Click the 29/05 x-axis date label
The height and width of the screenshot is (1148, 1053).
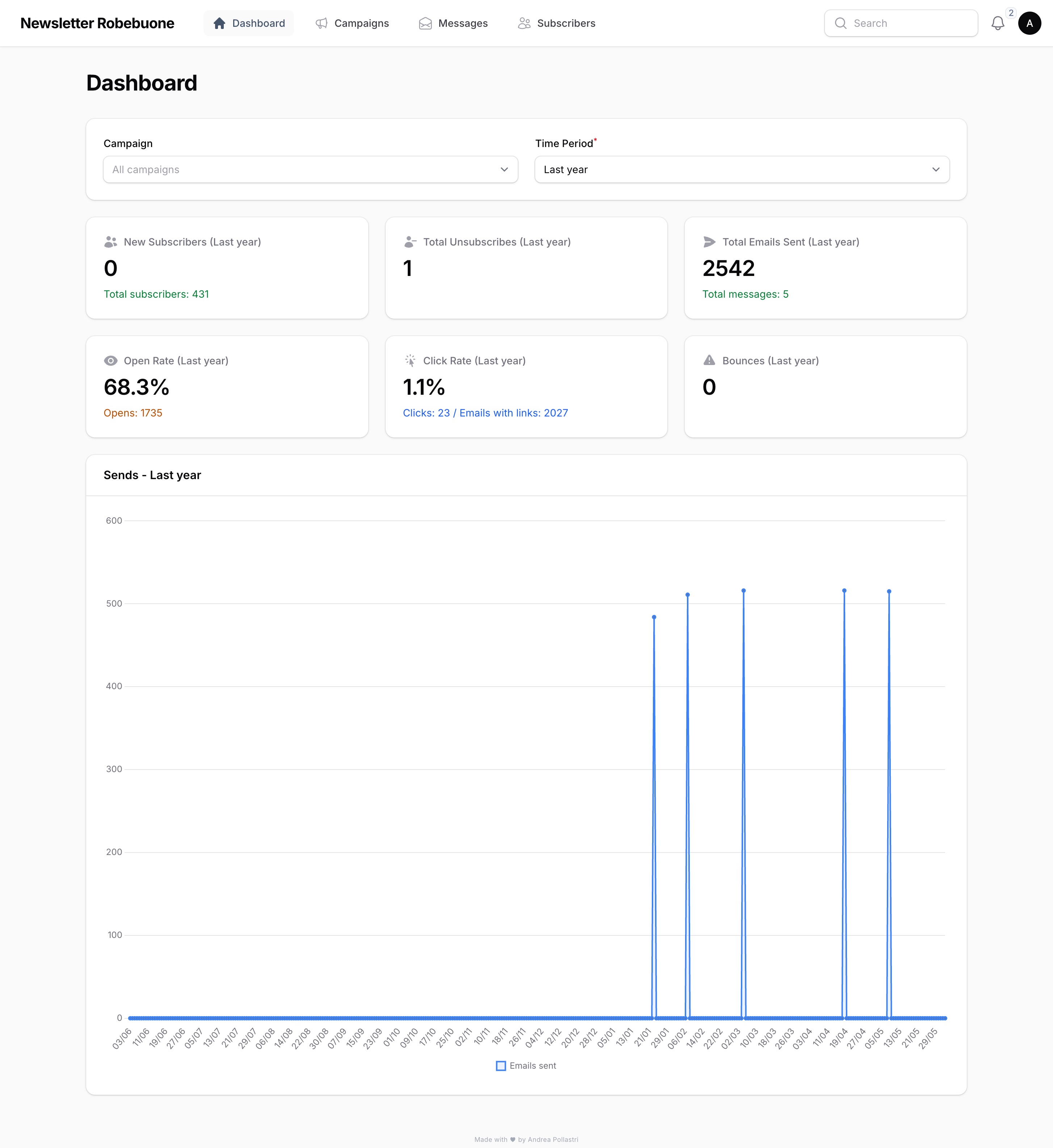(x=928, y=1038)
